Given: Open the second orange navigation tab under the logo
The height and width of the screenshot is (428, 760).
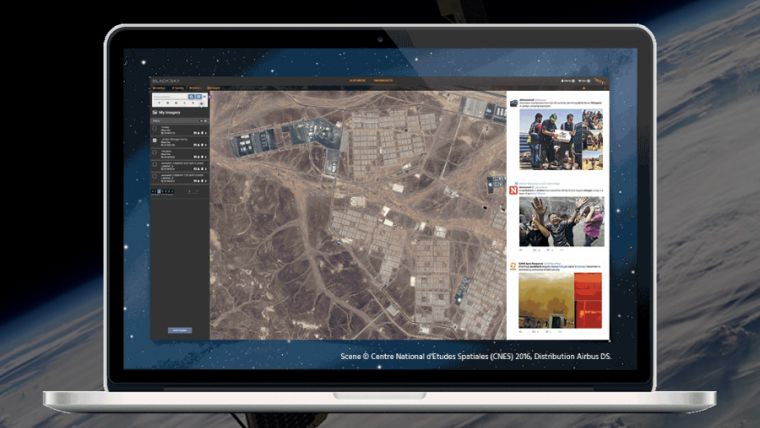Looking at the screenshot, I should (x=178, y=88).
